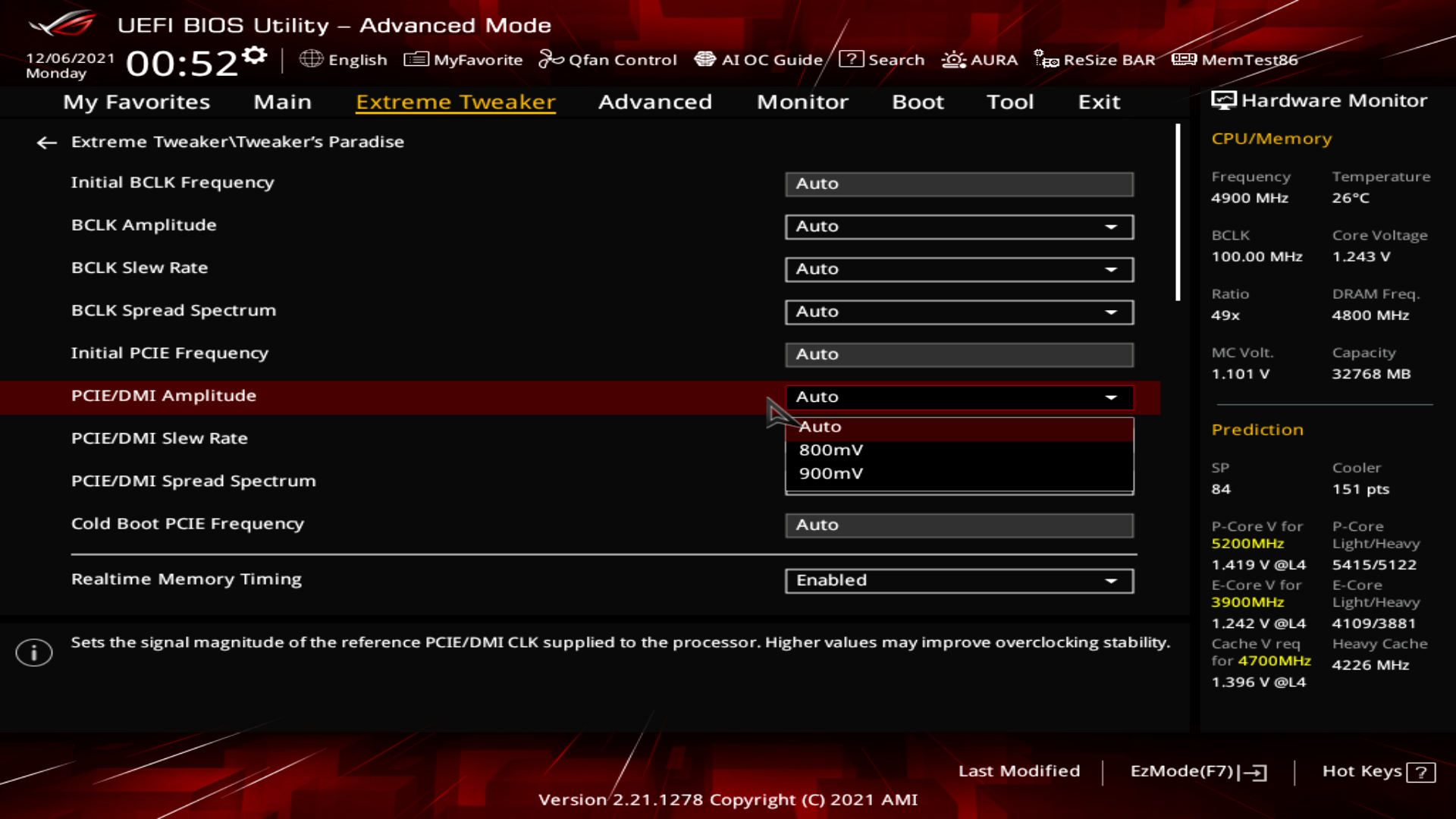Launch Qfan Control fan icon
1456x819 pixels.
point(551,59)
